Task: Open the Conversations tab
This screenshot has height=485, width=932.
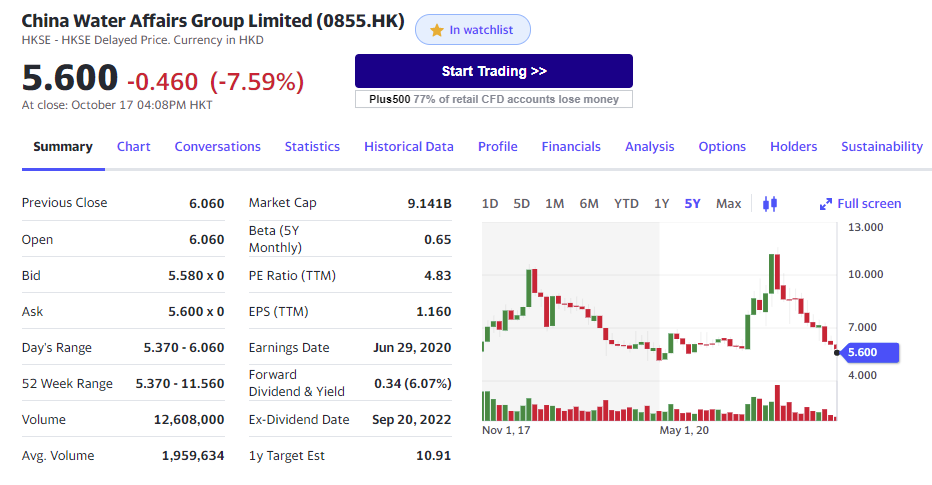Action: click(x=218, y=147)
